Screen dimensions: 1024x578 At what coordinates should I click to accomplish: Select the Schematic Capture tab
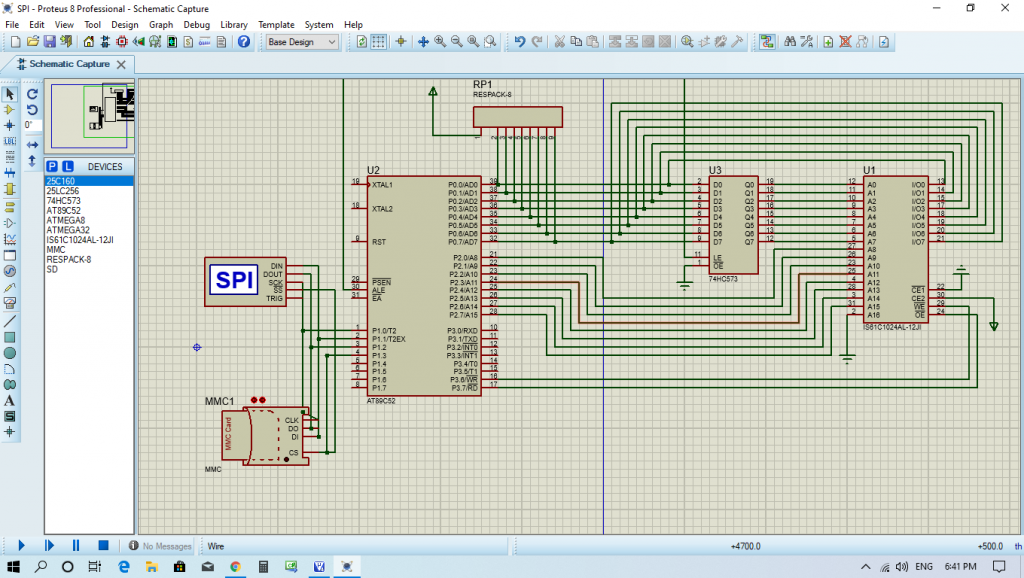point(68,63)
